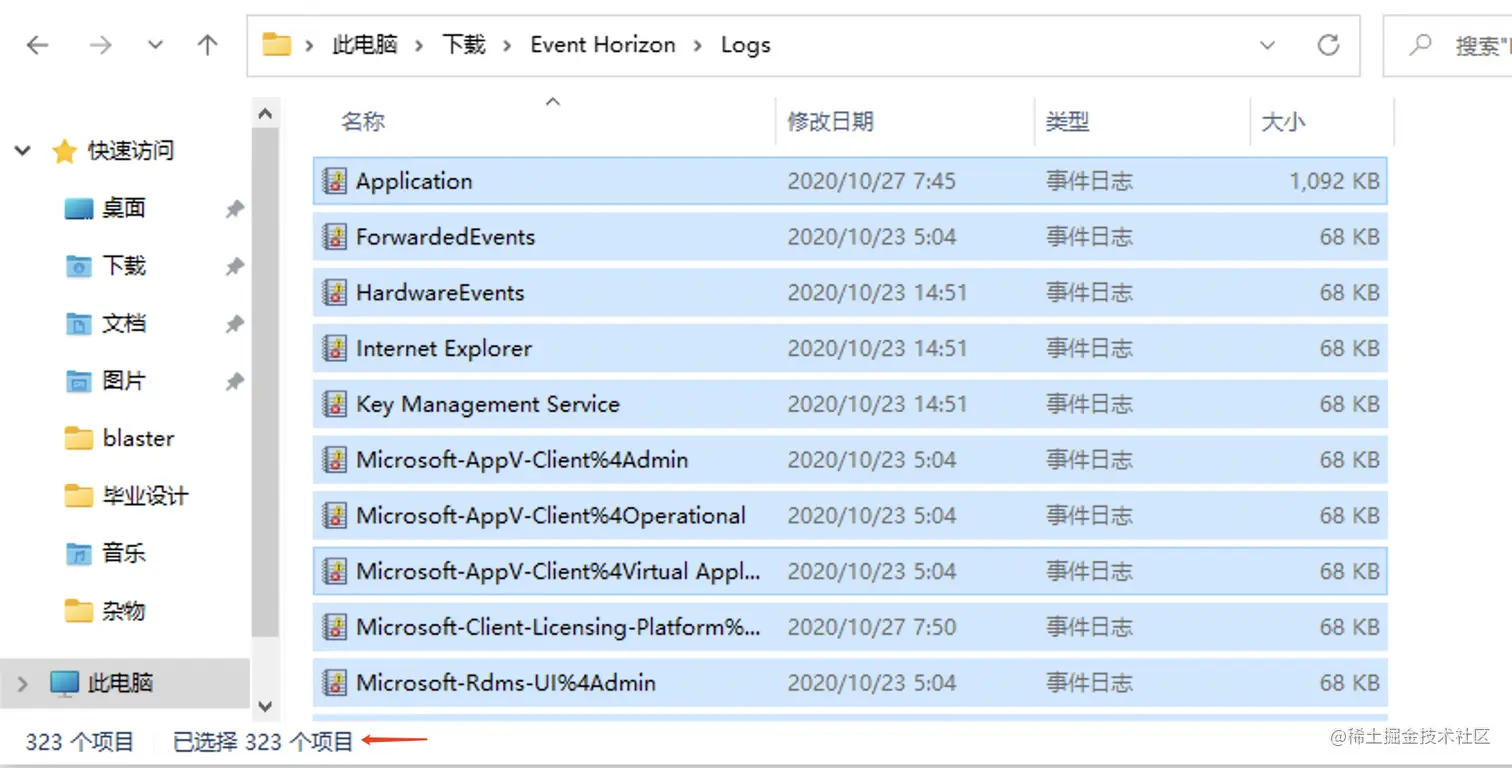Deselect the HardwareEvents file

440,292
